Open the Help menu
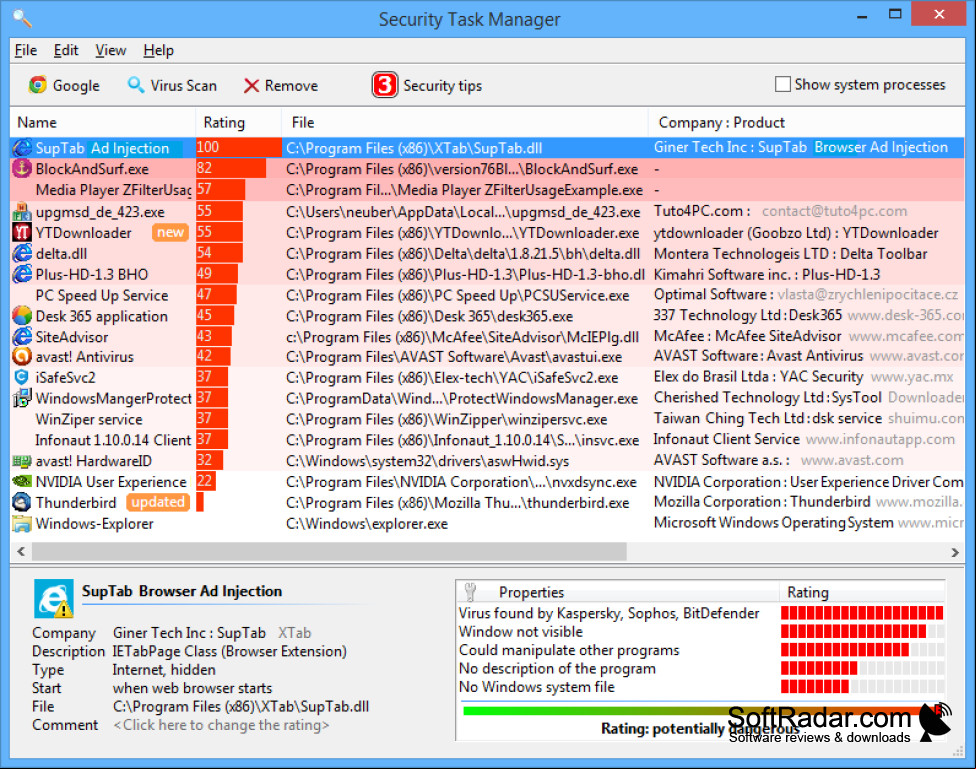The image size is (976, 769). click(x=158, y=50)
